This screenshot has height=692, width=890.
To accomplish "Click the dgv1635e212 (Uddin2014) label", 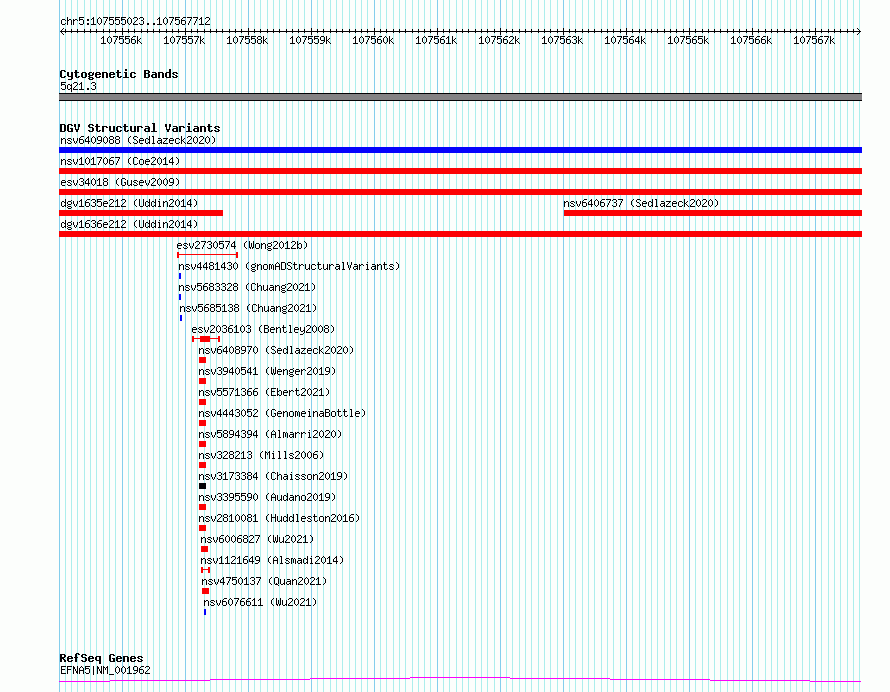I will [x=129, y=203].
